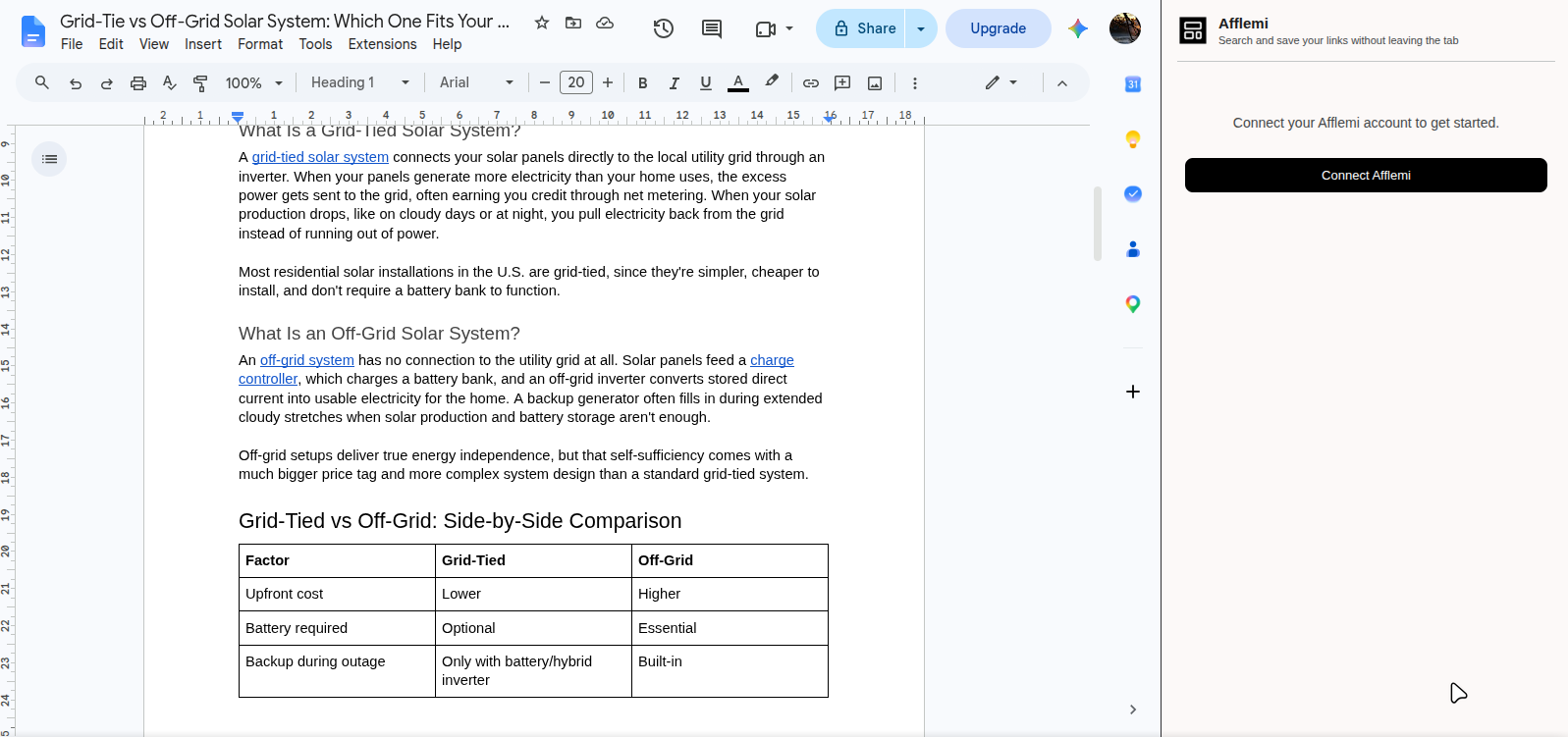Show document outline list icon

[x=49, y=159]
